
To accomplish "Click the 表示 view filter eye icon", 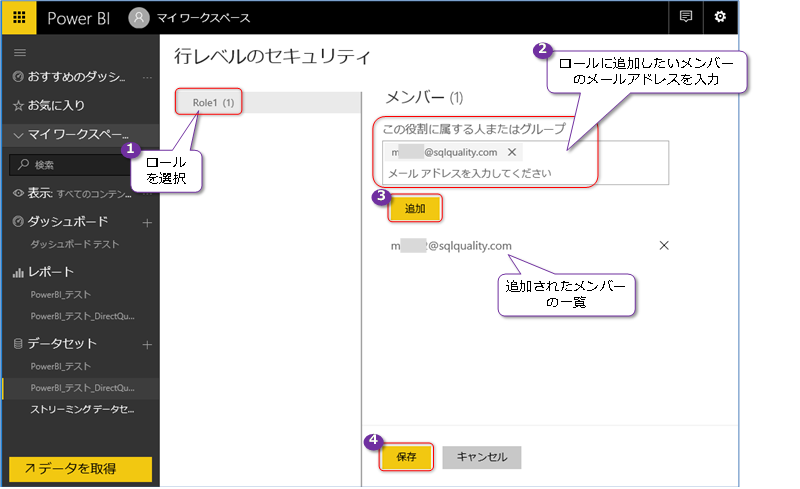I will (x=18, y=193).
